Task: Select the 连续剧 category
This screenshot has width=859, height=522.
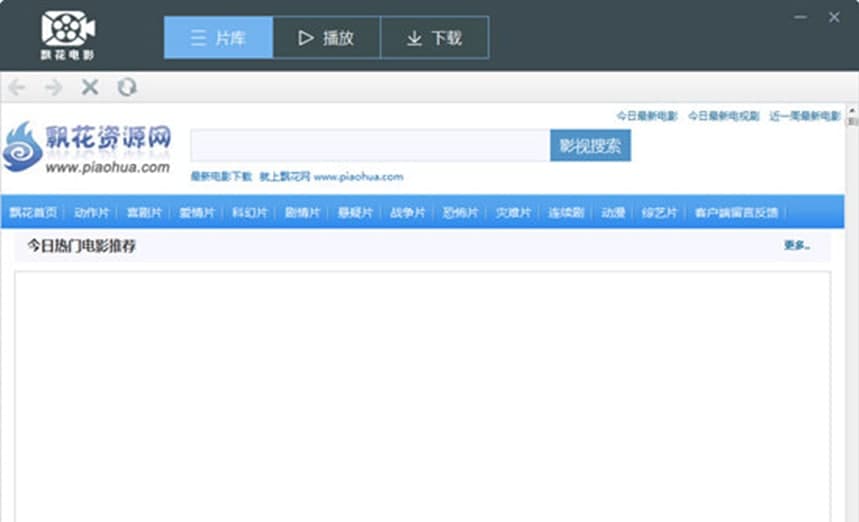Action: coord(566,213)
